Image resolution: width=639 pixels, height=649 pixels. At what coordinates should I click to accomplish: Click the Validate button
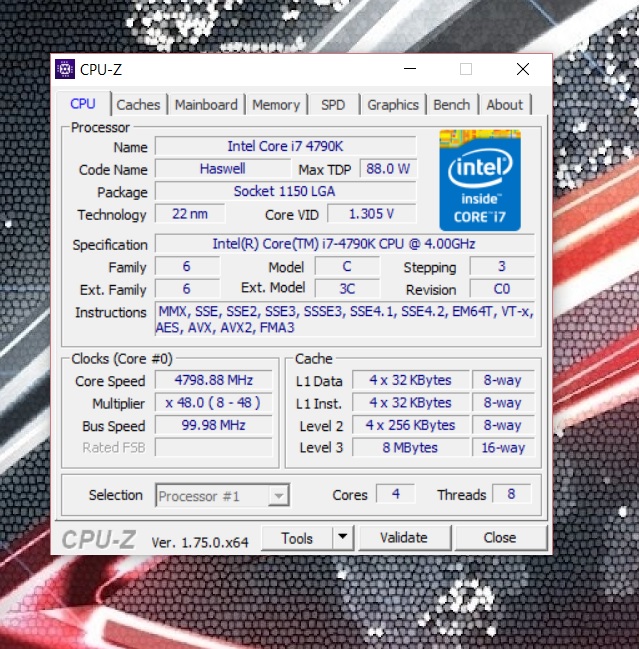pos(404,538)
